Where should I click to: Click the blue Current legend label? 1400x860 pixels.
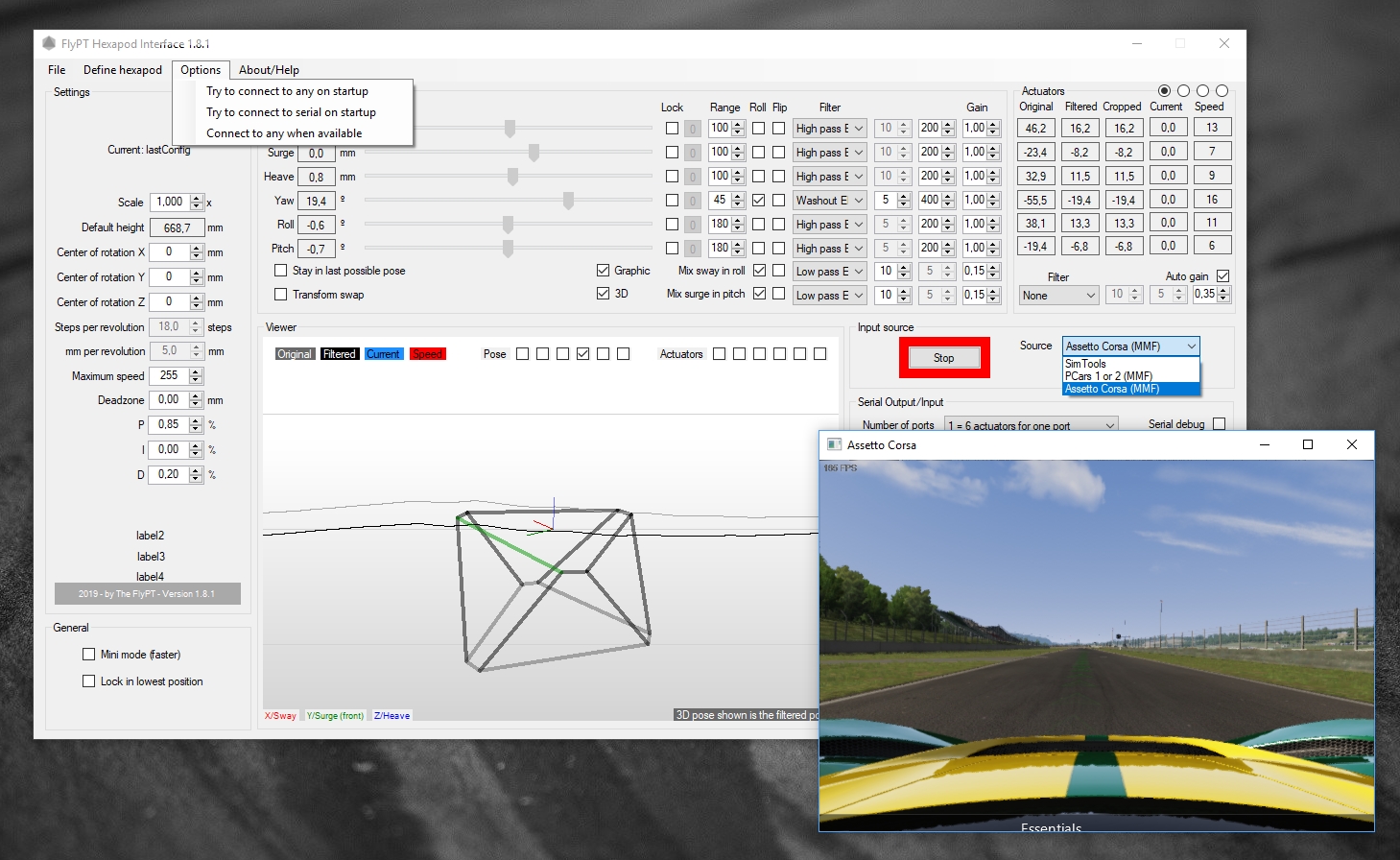click(x=383, y=354)
